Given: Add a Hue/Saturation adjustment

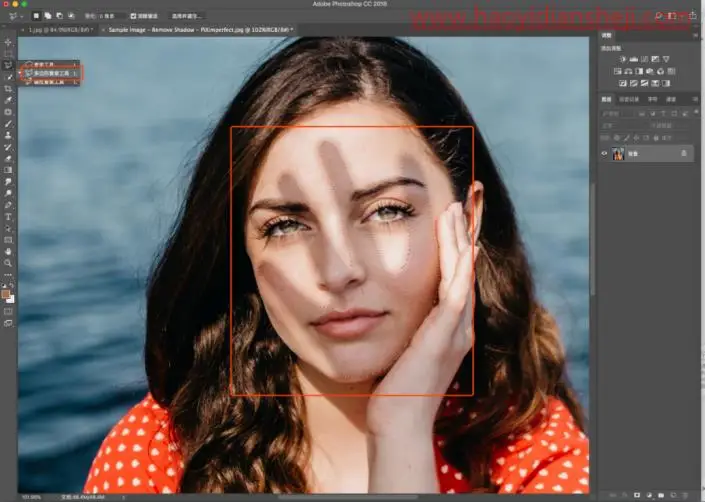Looking at the screenshot, I should [617, 71].
